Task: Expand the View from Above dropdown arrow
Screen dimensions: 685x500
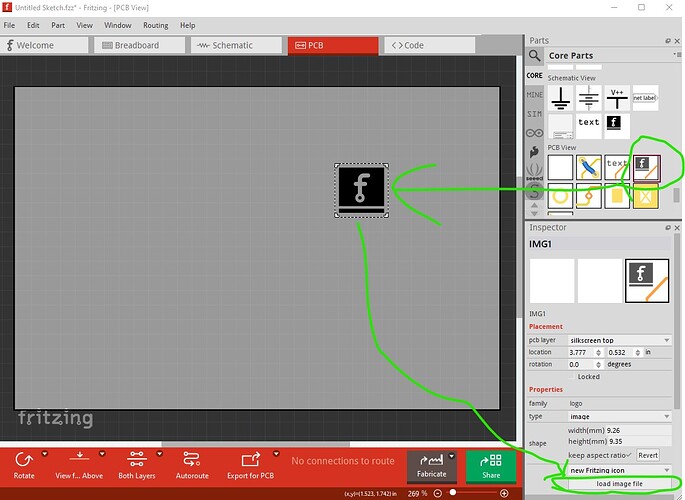Action: (x=102, y=454)
